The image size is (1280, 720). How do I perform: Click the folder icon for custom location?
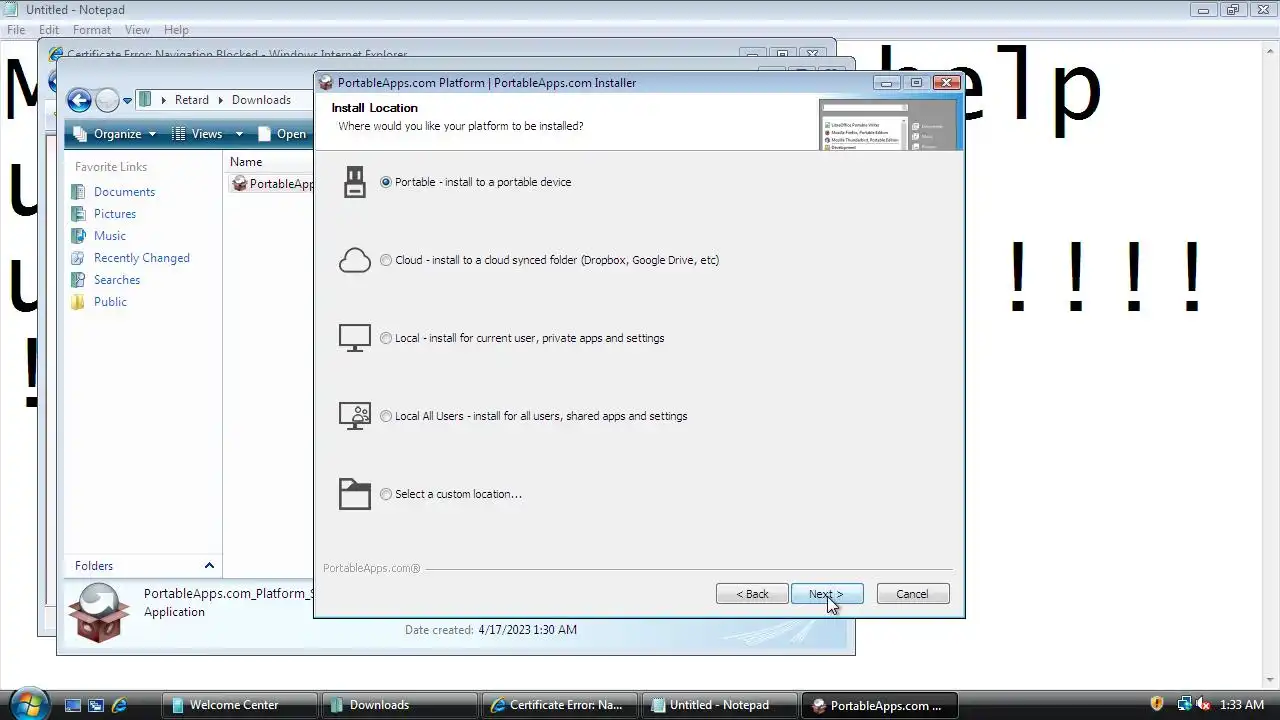coord(355,494)
